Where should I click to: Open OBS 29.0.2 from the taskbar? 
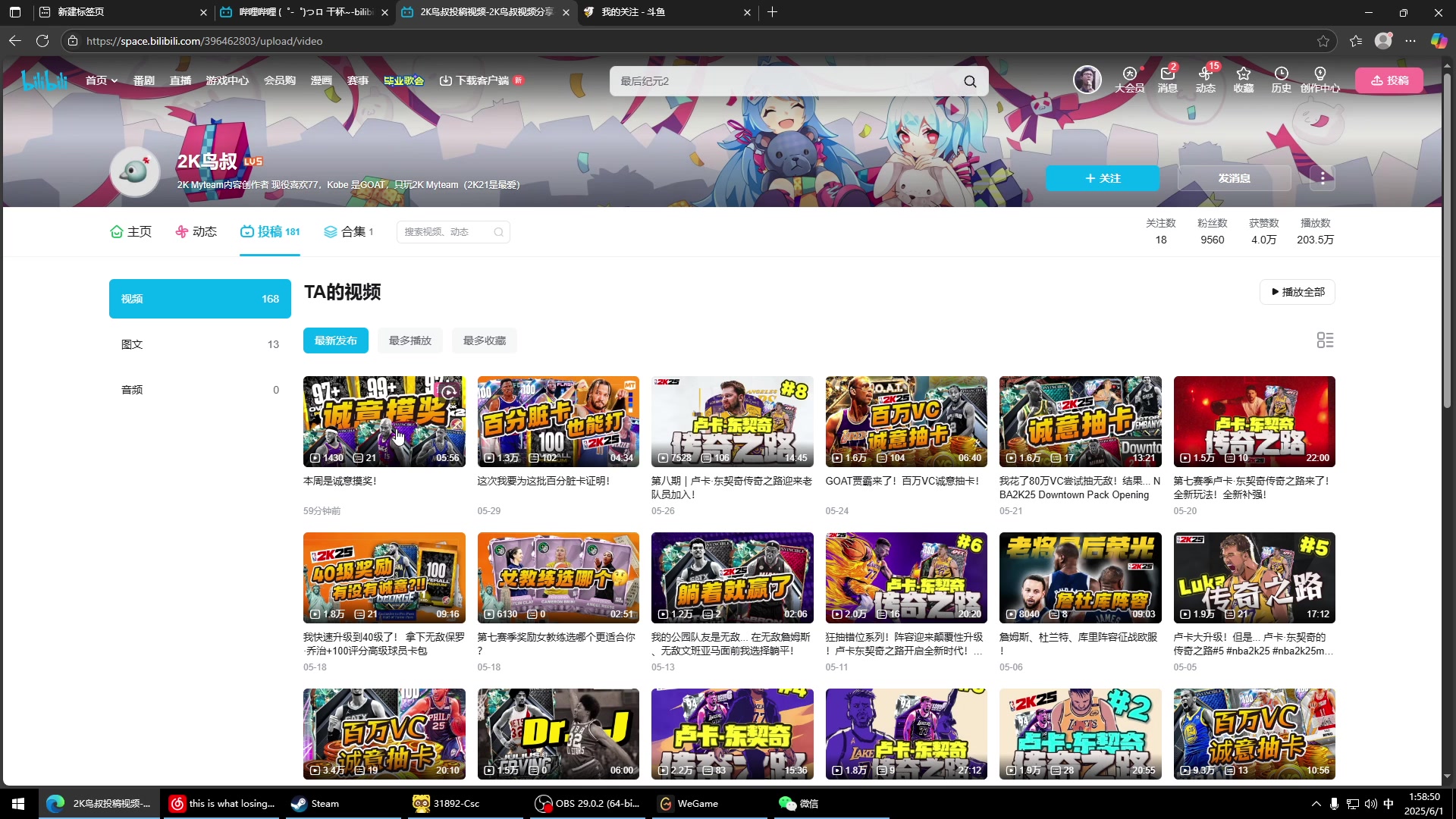click(x=588, y=804)
